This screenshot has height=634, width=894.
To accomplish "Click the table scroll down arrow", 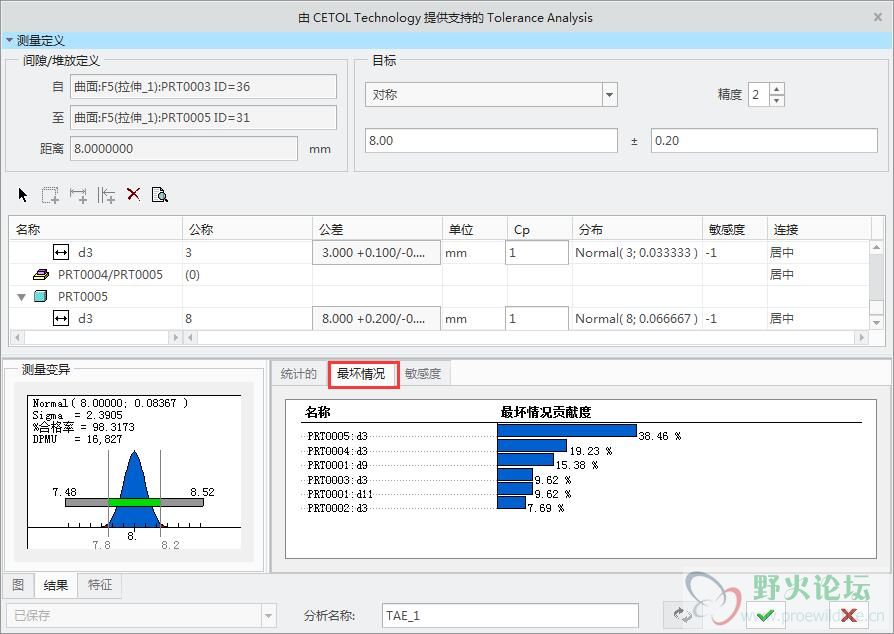I will point(876,323).
